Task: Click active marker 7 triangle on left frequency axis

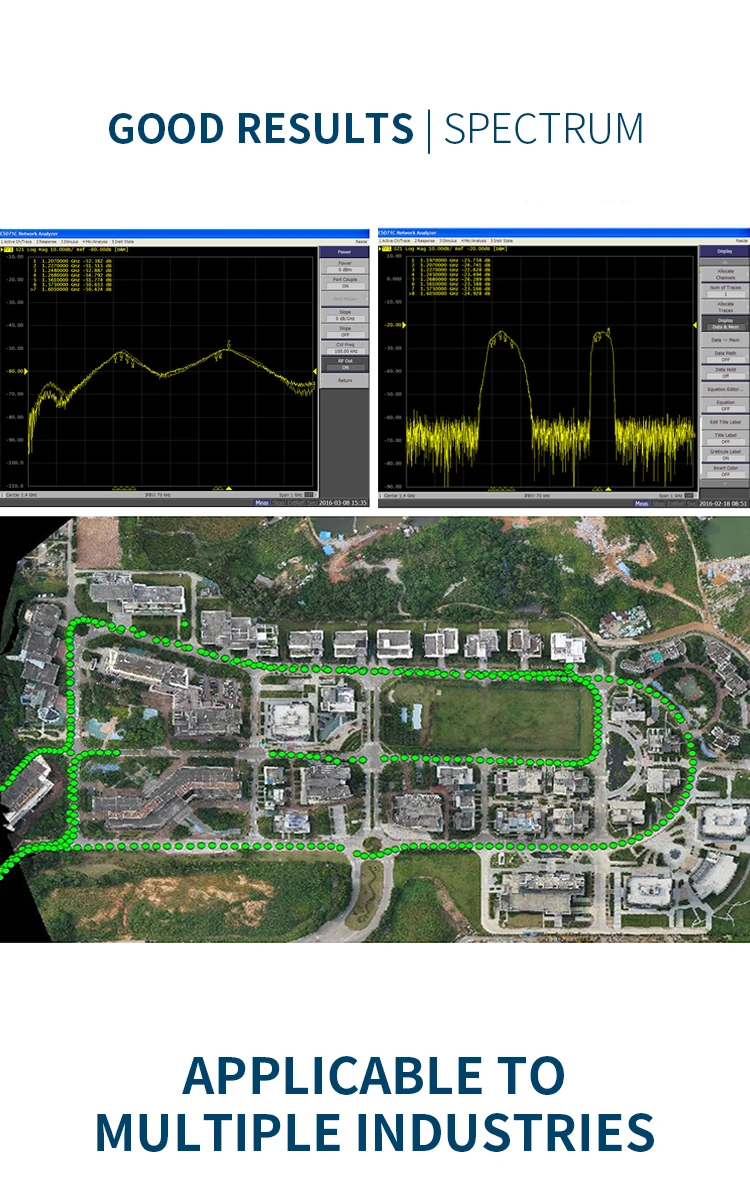Action: (x=229, y=487)
